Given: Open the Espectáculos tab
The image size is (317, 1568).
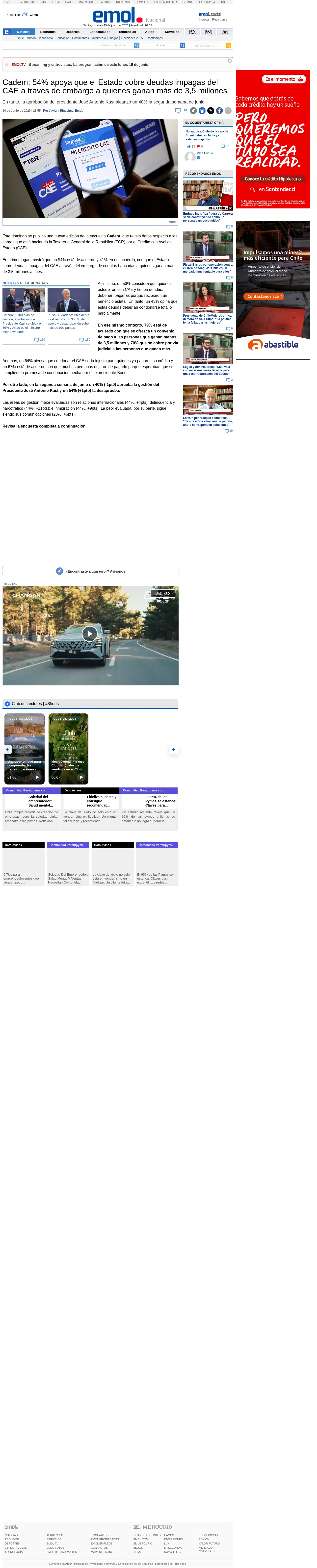Looking at the screenshot, I should pyautogui.click(x=100, y=32).
